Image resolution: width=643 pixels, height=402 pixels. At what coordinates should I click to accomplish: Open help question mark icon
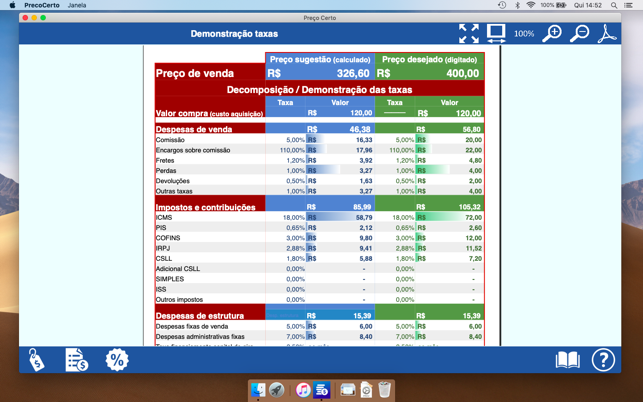pyautogui.click(x=603, y=360)
